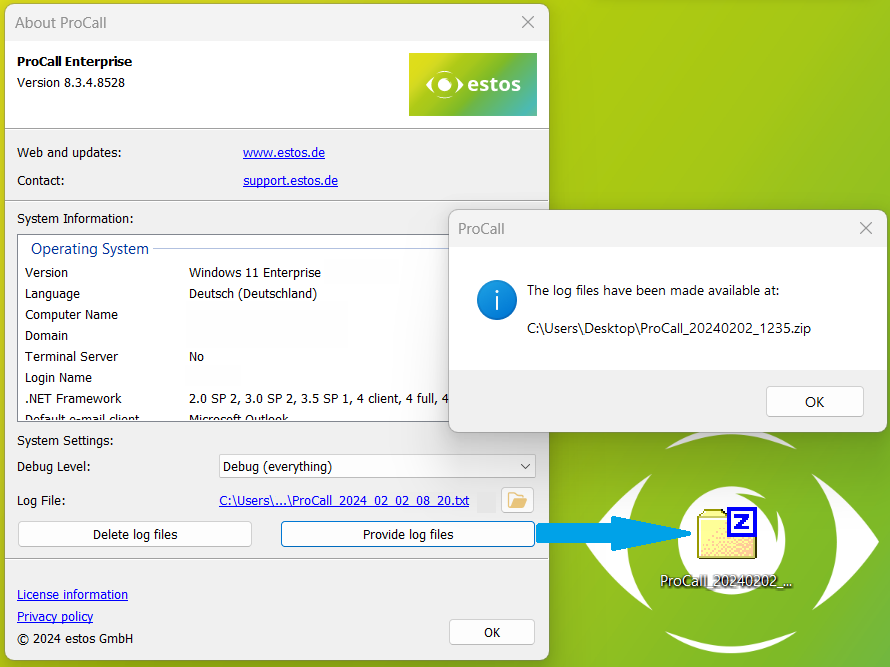890x667 pixels.
Task: Click the blue information icon in ProCall dialog
Action: 497,300
